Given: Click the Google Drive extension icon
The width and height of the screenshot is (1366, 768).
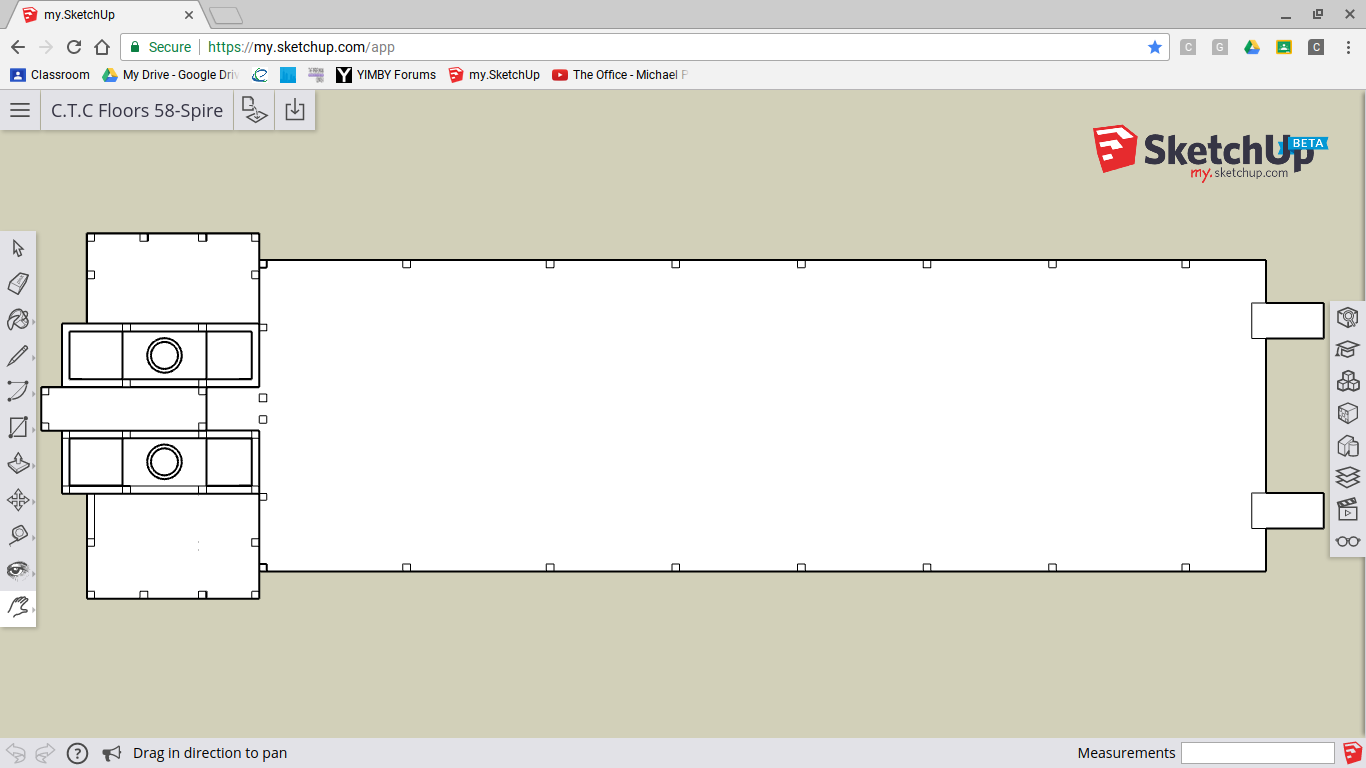Looking at the screenshot, I should (1252, 47).
